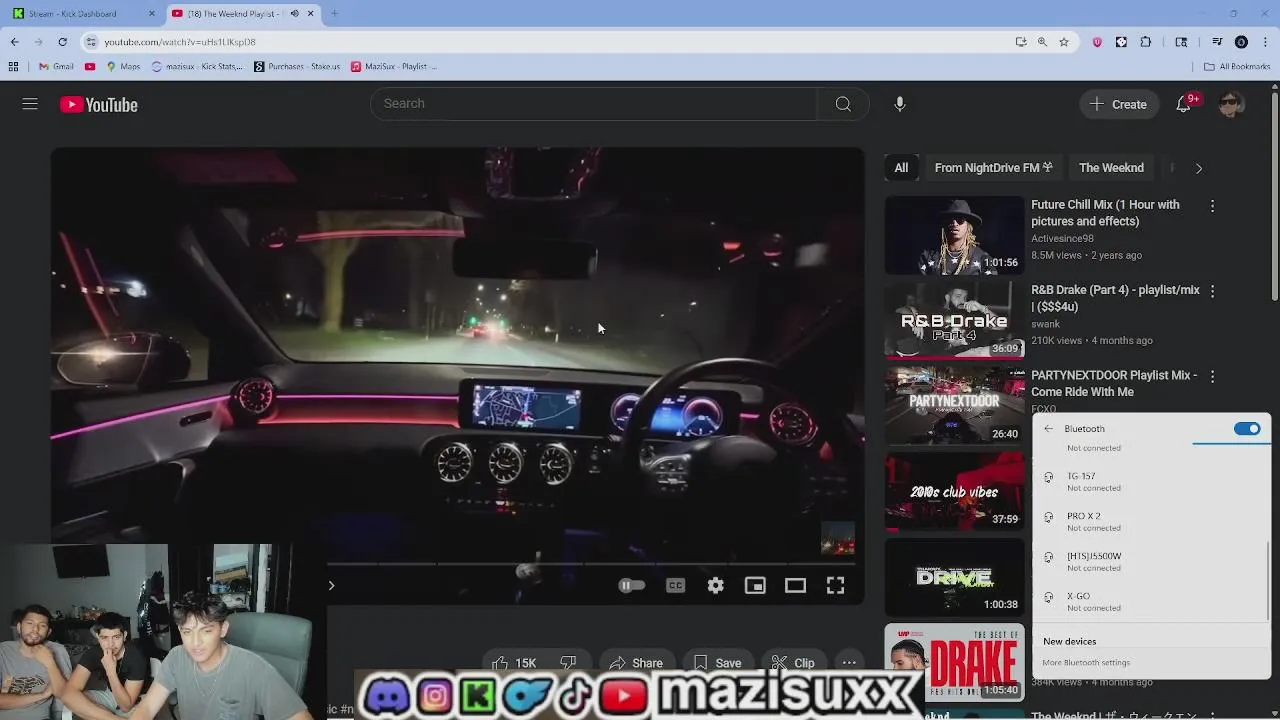Switch to Stream - Kick Dashboard tab
The image size is (1280, 720).
pyautogui.click(x=85, y=14)
